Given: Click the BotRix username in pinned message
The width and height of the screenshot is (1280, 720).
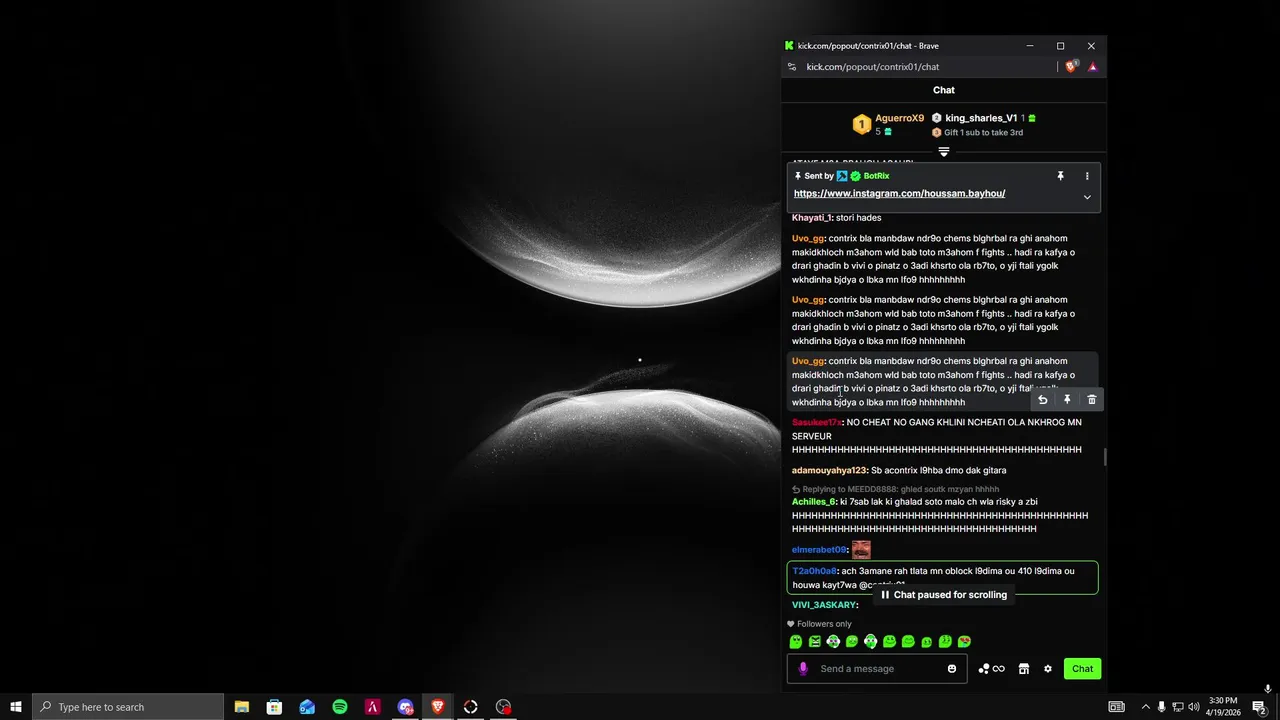Looking at the screenshot, I should (x=876, y=176).
